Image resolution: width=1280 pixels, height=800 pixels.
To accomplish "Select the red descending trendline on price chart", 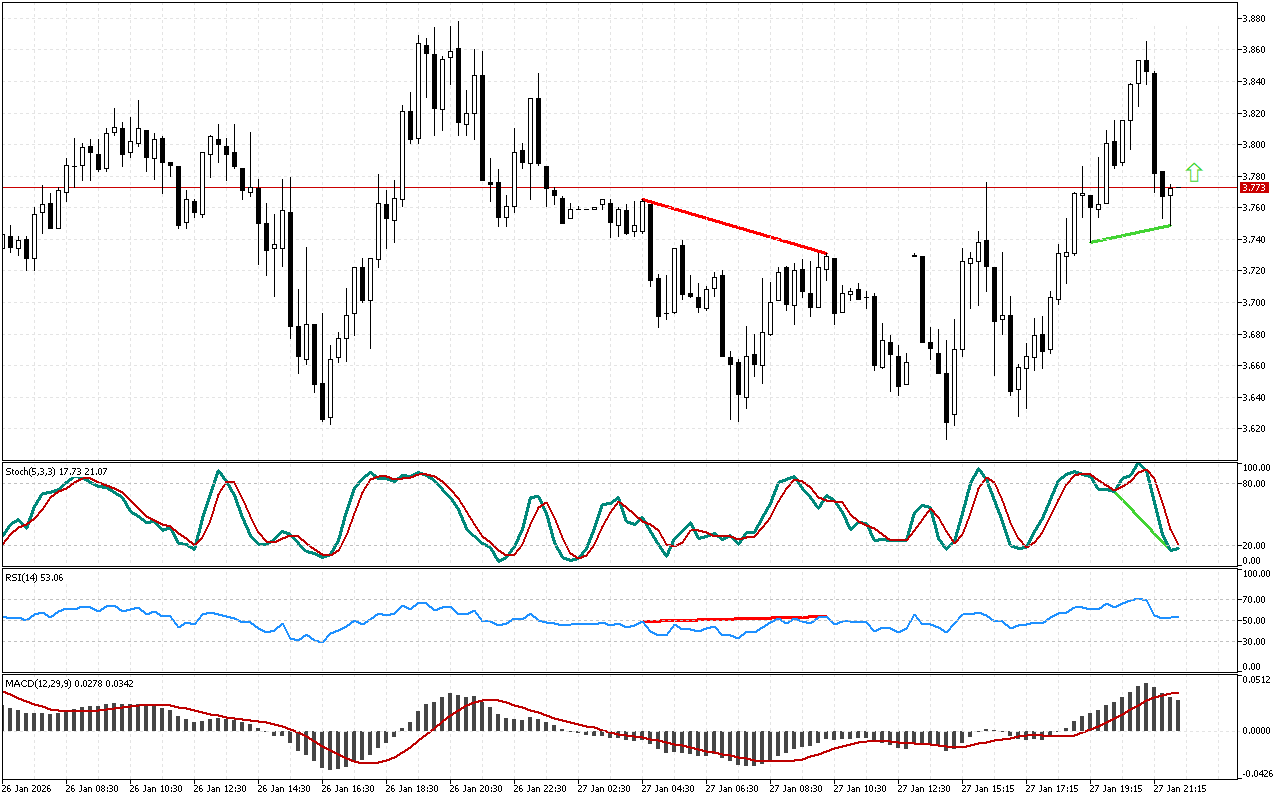I will tap(735, 227).
